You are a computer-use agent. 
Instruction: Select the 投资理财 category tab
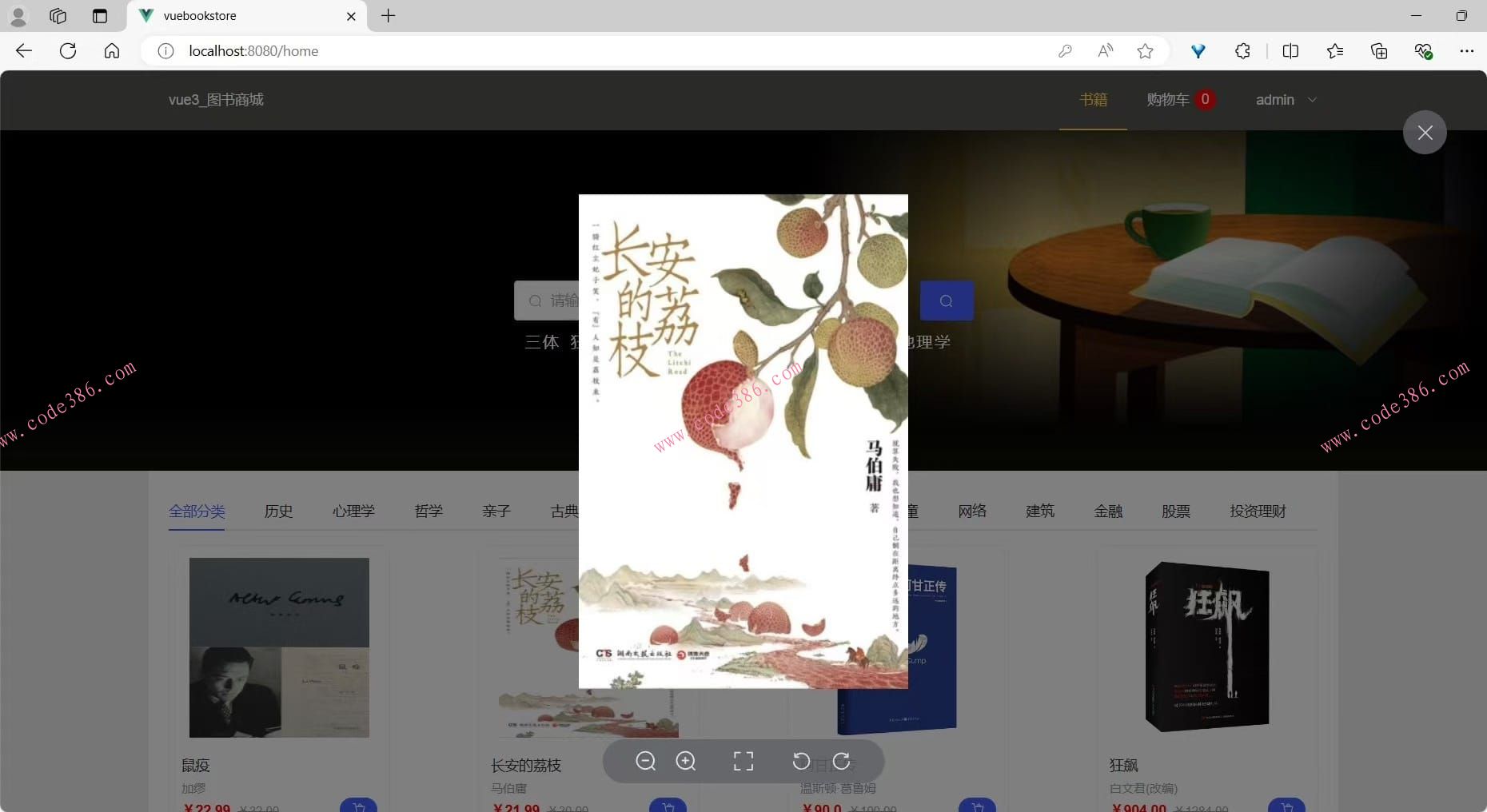(1256, 511)
